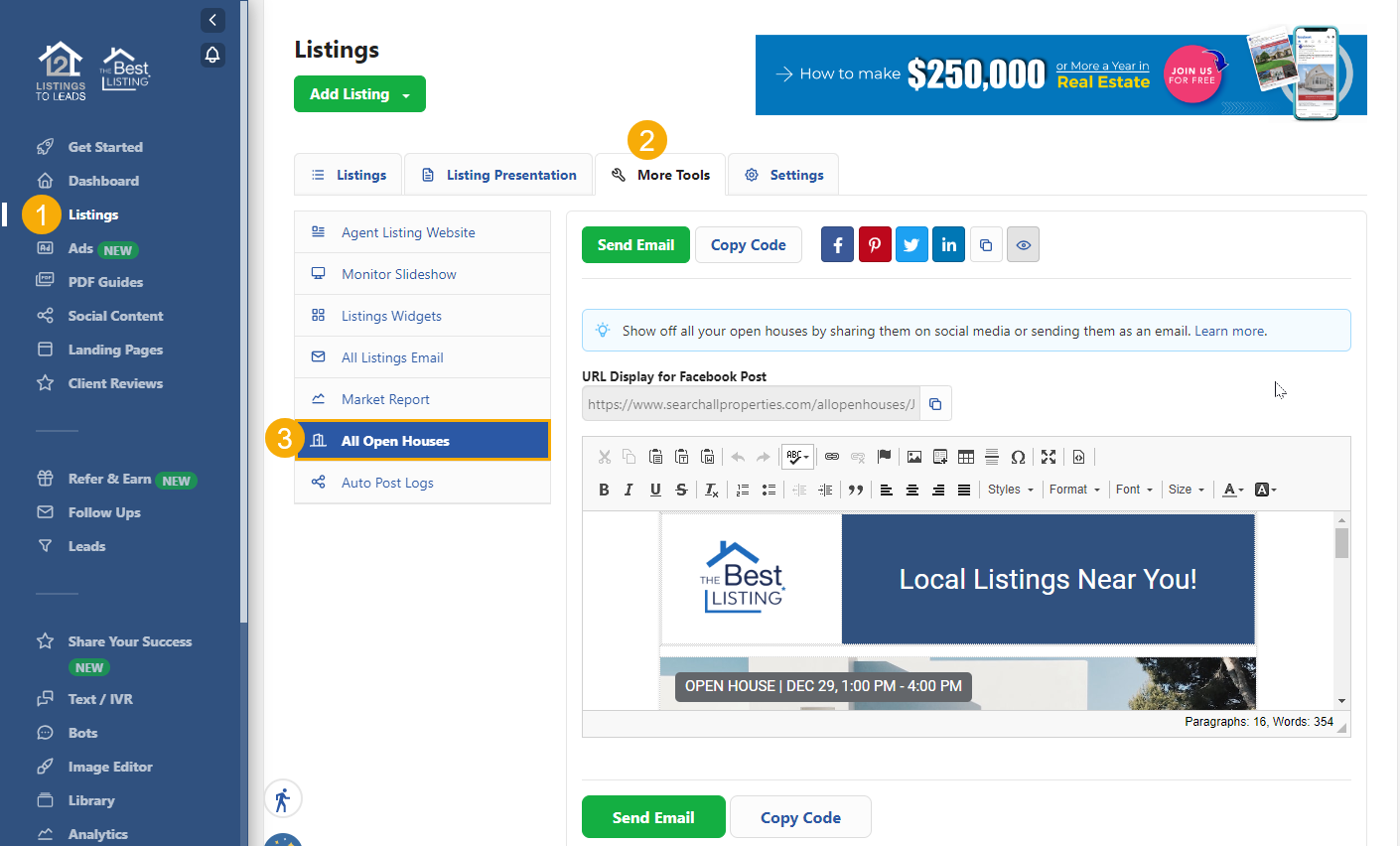This screenshot has height=846, width=1400.
Task: Click the top Send Email button
Action: click(x=635, y=245)
